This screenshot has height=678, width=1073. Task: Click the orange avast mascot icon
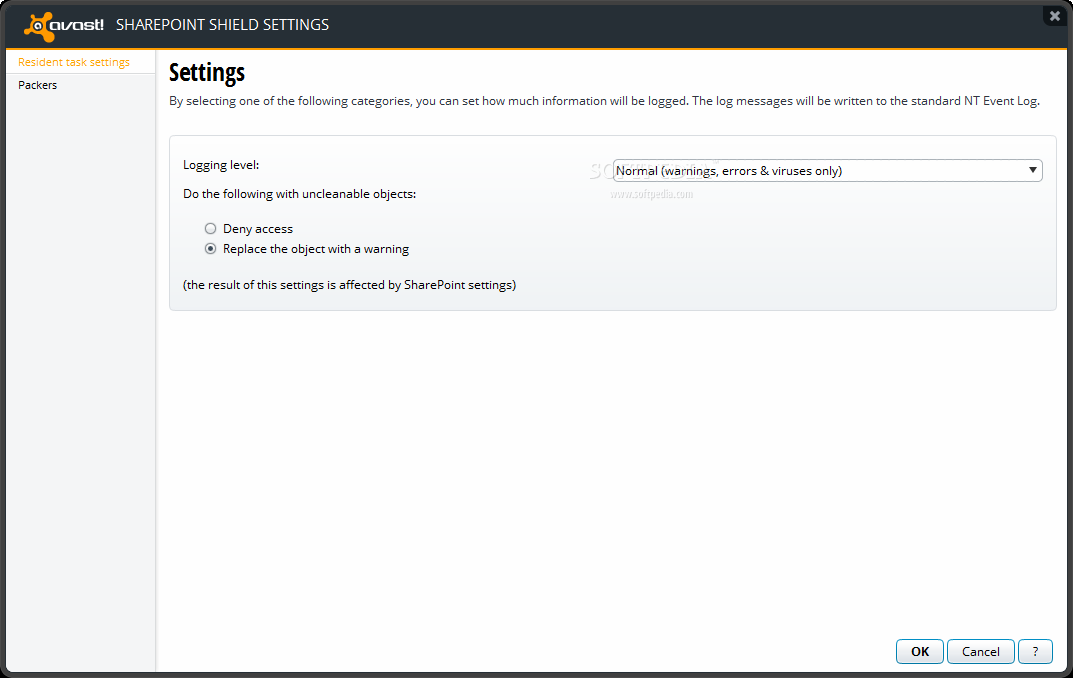[x=40, y=26]
